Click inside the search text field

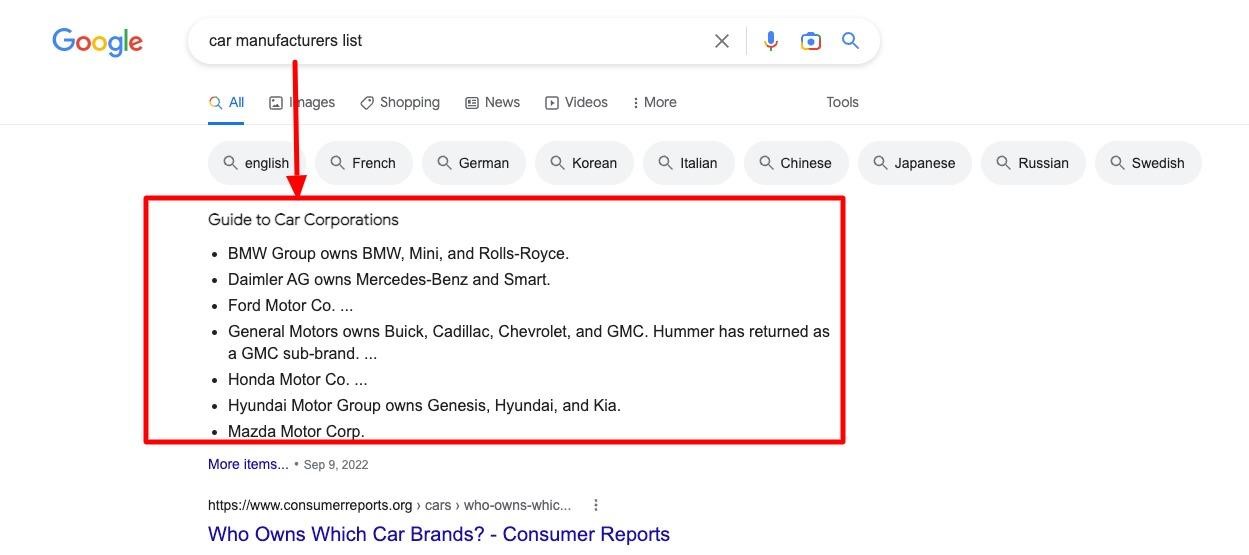450,41
